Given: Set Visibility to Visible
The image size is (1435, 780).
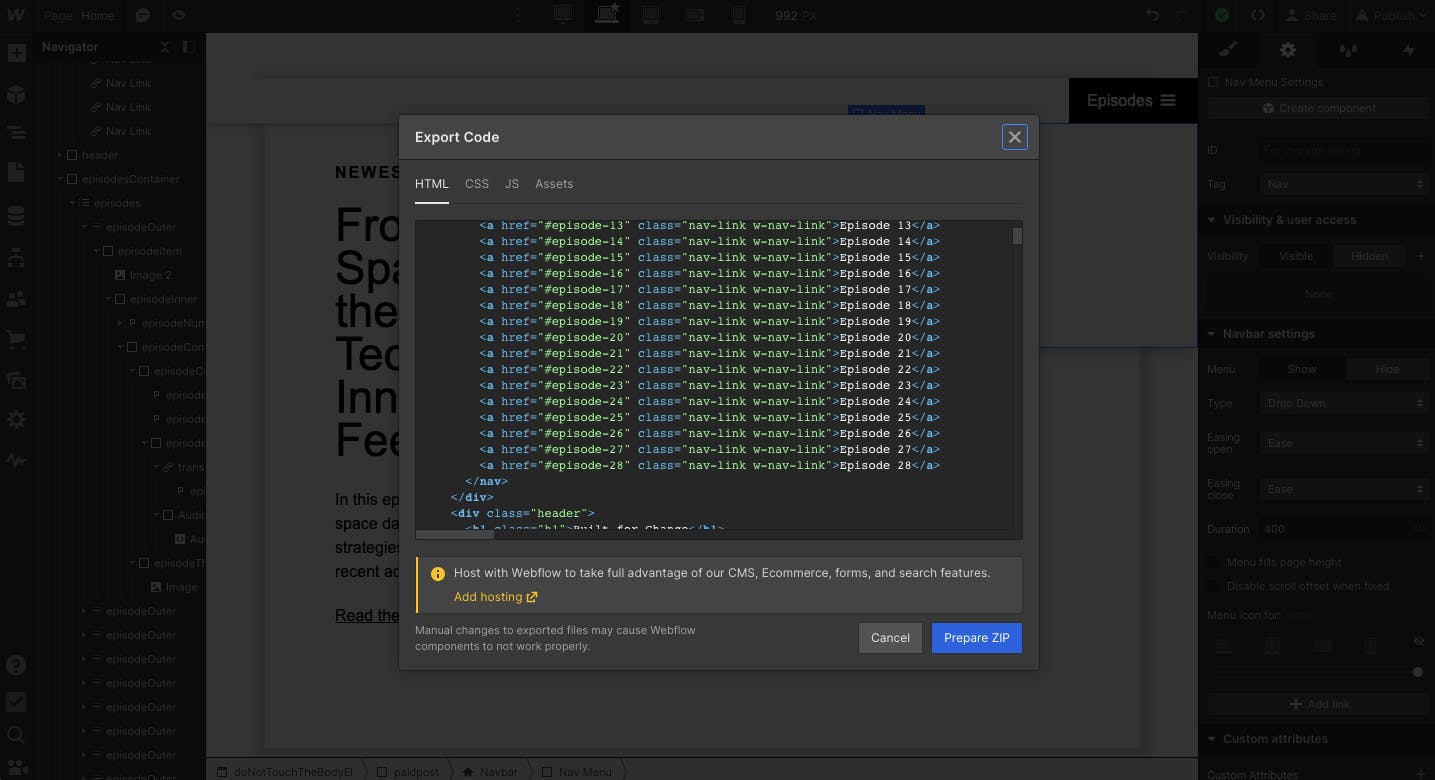Looking at the screenshot, I should point(1295,256).
